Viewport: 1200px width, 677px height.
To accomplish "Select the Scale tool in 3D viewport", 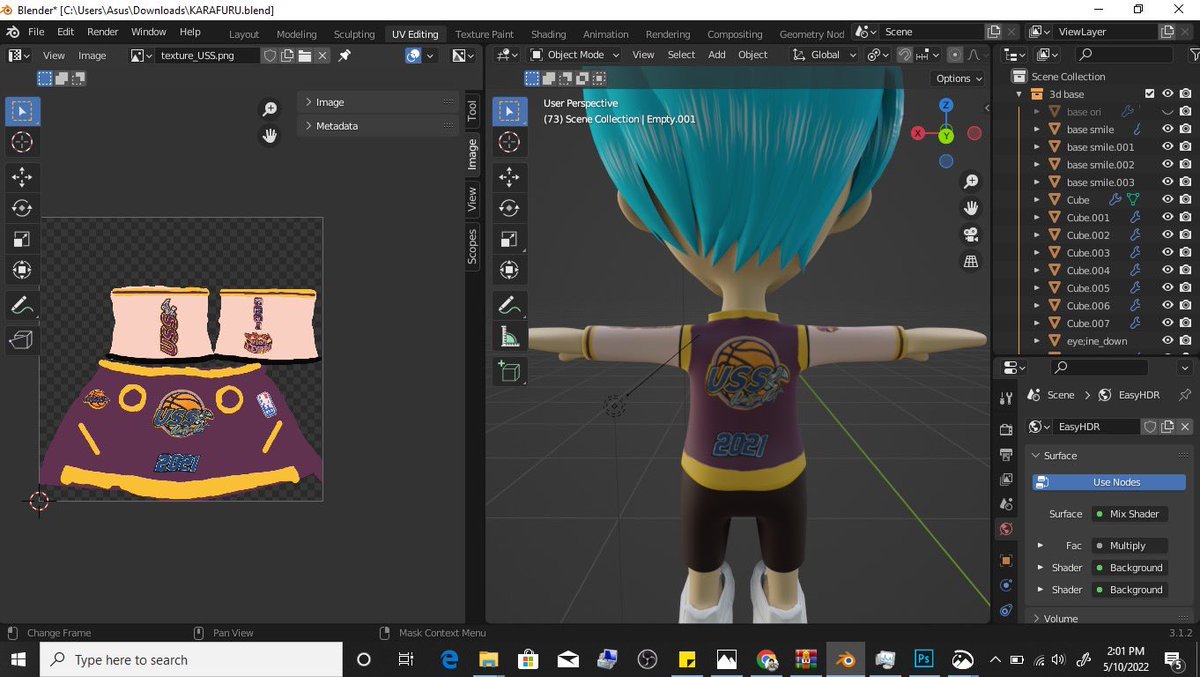I will click(x=509, y=239).
